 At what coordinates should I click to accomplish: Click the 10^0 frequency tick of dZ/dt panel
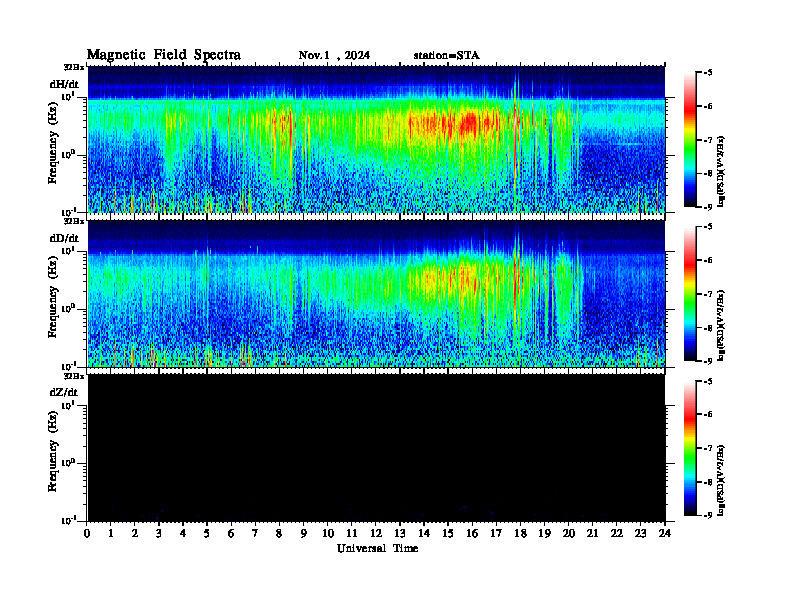pos(68,463)
